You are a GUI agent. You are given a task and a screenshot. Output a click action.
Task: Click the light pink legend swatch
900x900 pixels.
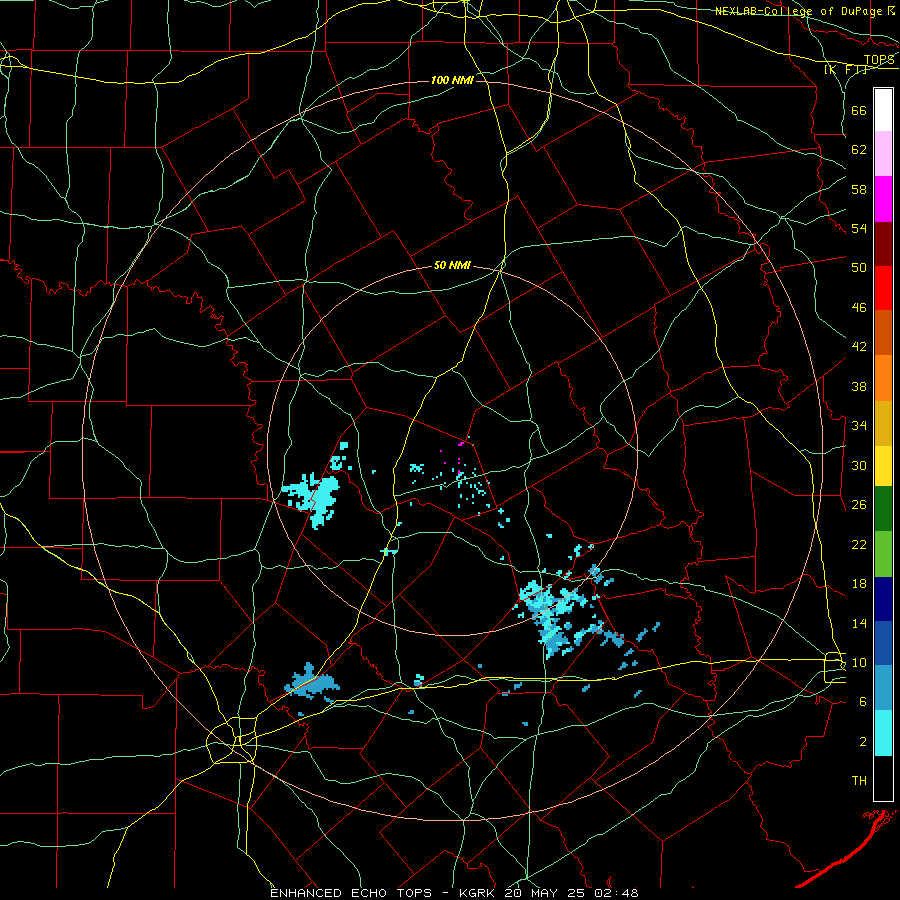[x=883, y=153]
